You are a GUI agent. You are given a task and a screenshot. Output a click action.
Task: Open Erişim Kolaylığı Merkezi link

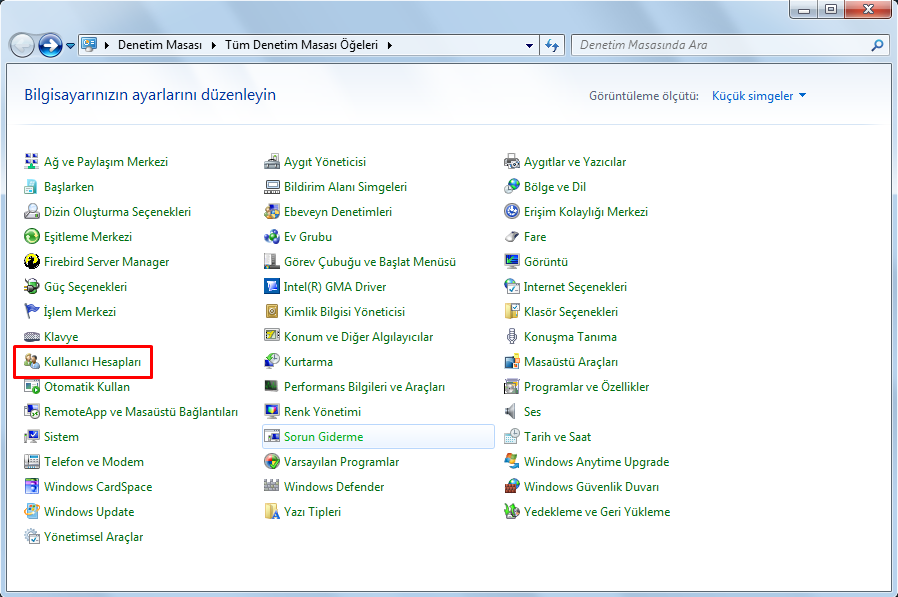coord(586,212)
